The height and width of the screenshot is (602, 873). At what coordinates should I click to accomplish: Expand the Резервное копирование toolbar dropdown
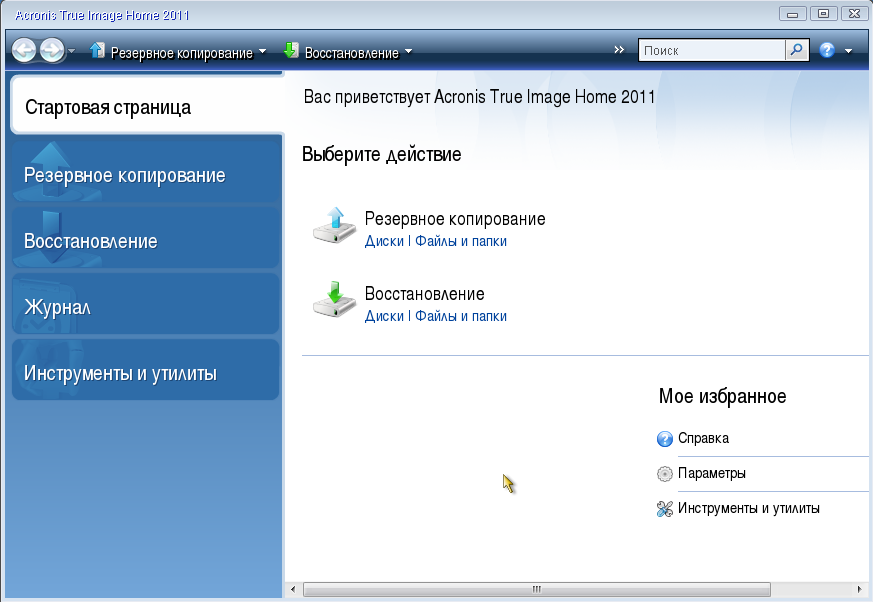point(262,52)
